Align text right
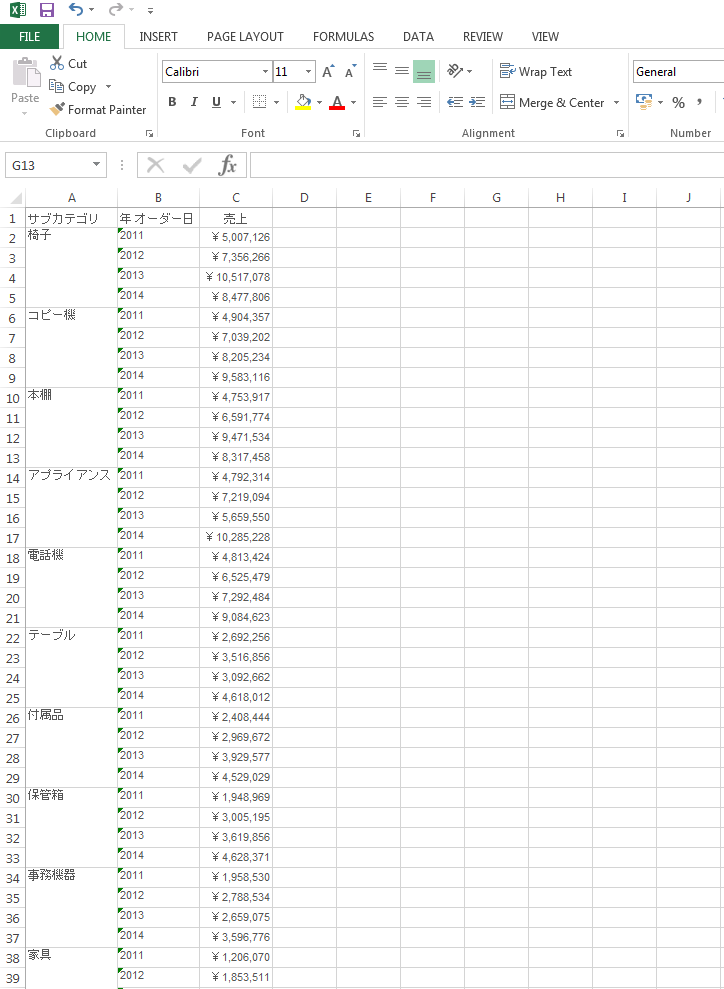724x989 pixels. pyautogui.click(x=424, y=102)
